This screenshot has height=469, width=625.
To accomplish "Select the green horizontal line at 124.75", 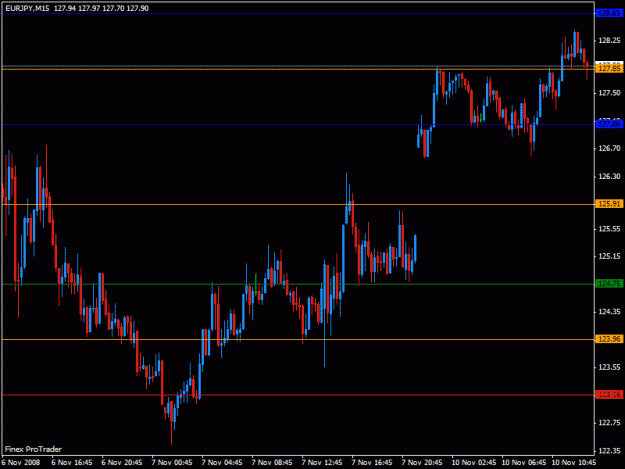I will (x=298, y=284).
